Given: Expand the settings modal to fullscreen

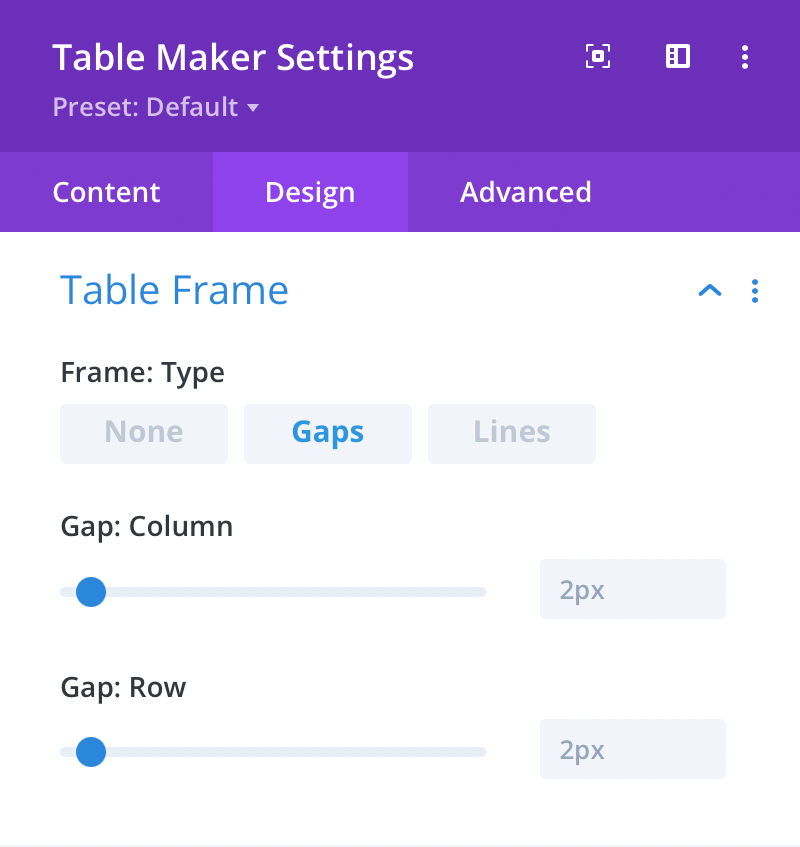Looking at the screenshot, I should [x=597, y=57].
